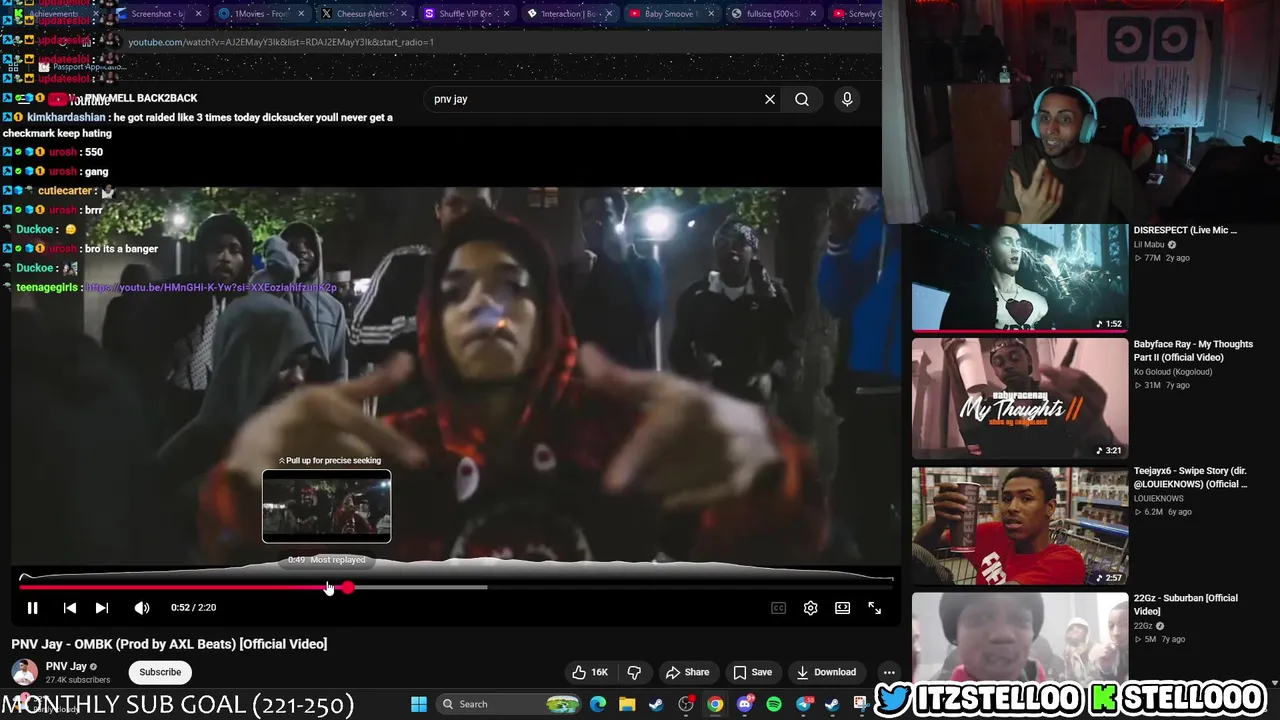Open the PNV Jay channel avatar
Image resolution: width=1280 pixels, height=720 pixels.
point(25,672)
